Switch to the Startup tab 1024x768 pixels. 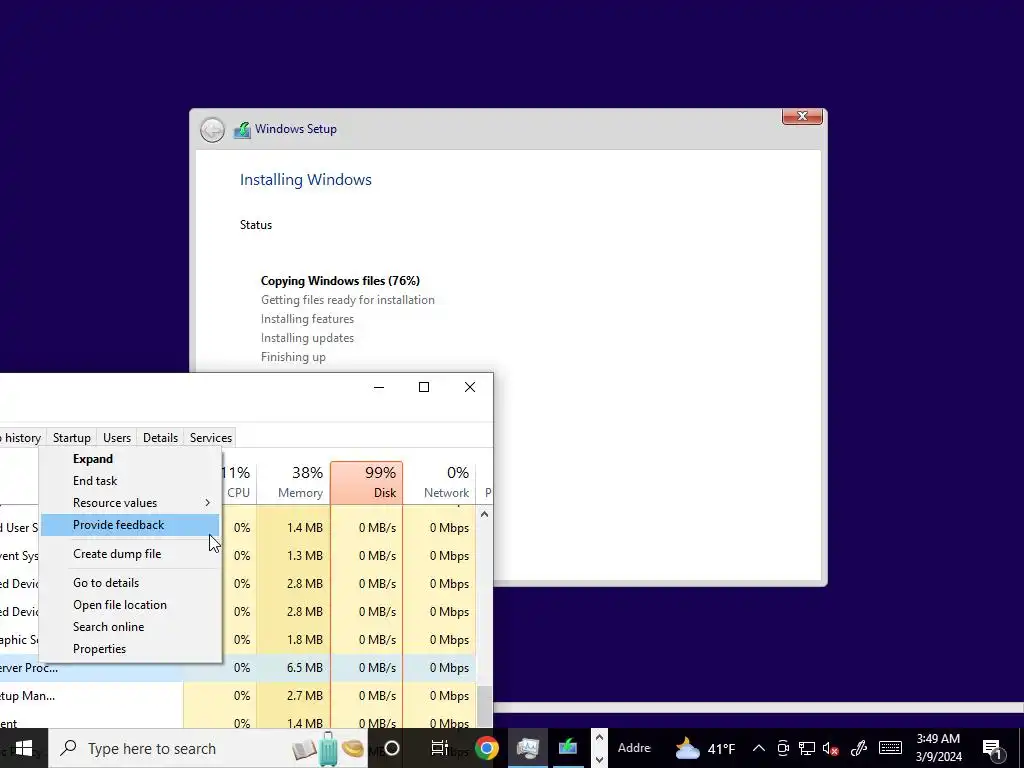(72, 438)
